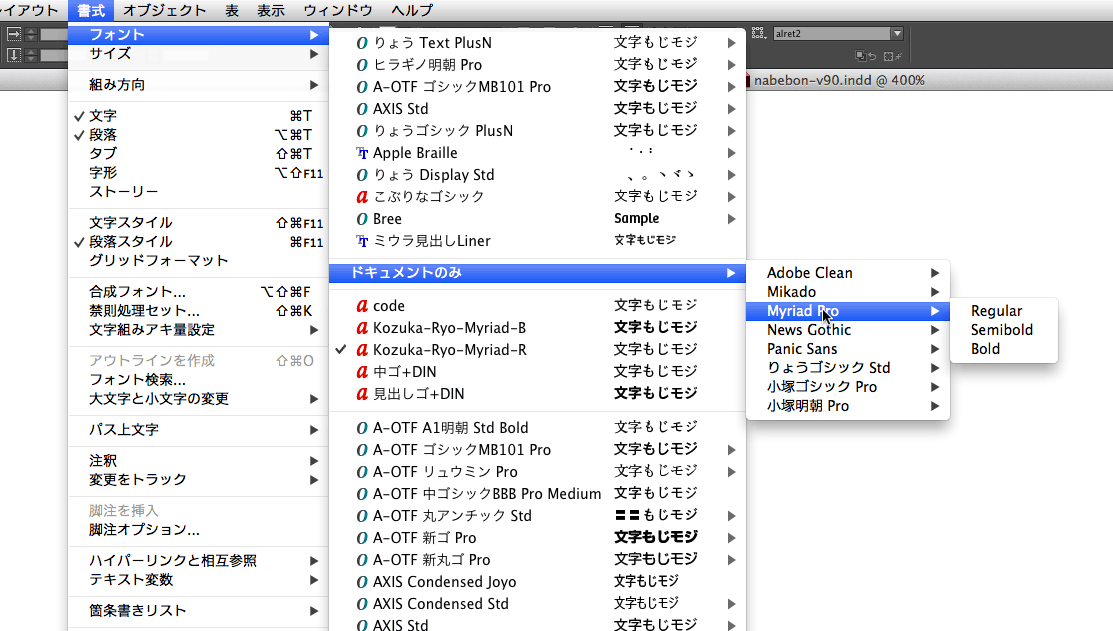The height and width of the screenshot is (631, 1113).
Task: Click the redefine style icon below alret2 dropdown
Action: point(892,56)
